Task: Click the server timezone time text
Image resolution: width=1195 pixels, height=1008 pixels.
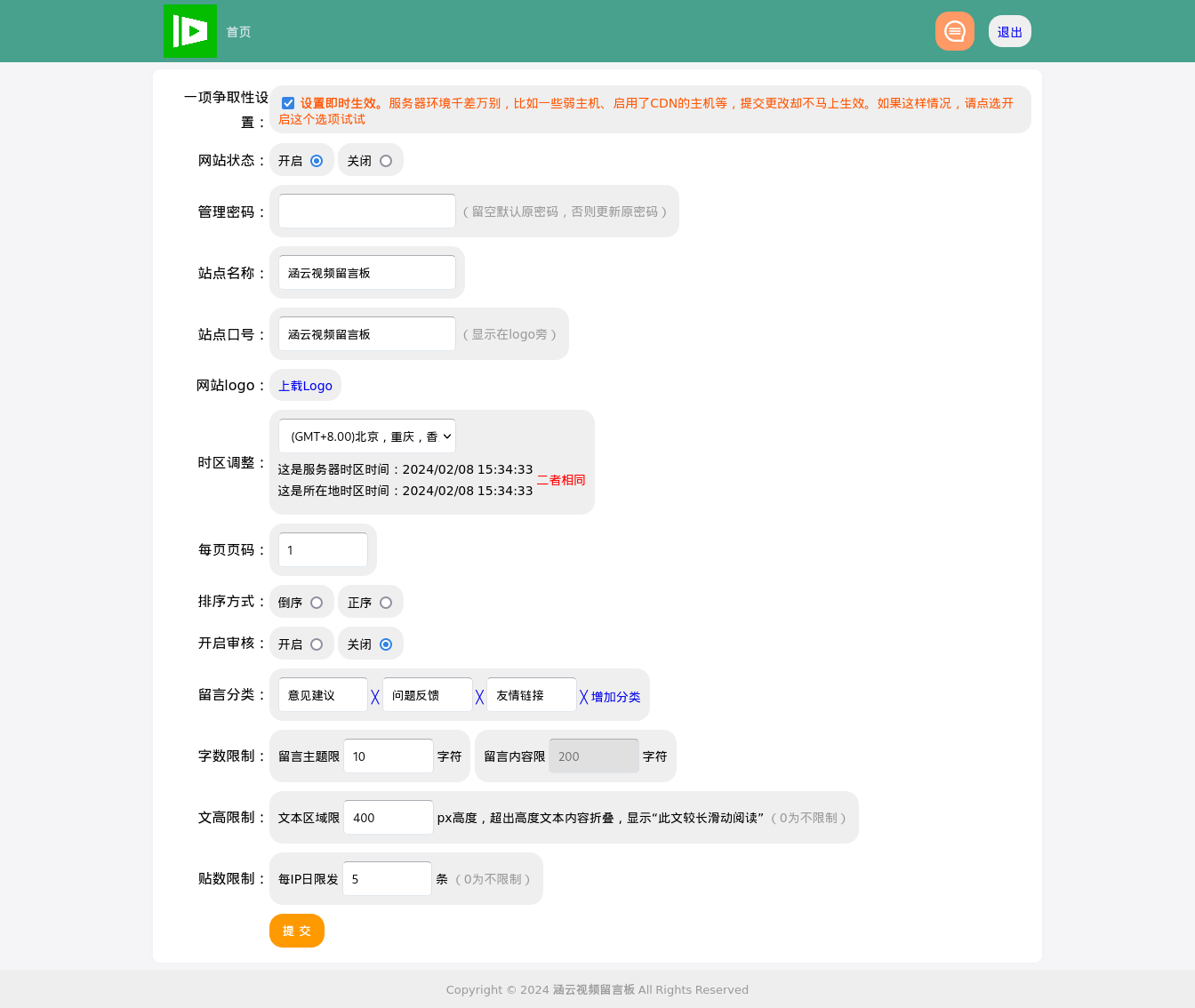Action: [405, 469]
